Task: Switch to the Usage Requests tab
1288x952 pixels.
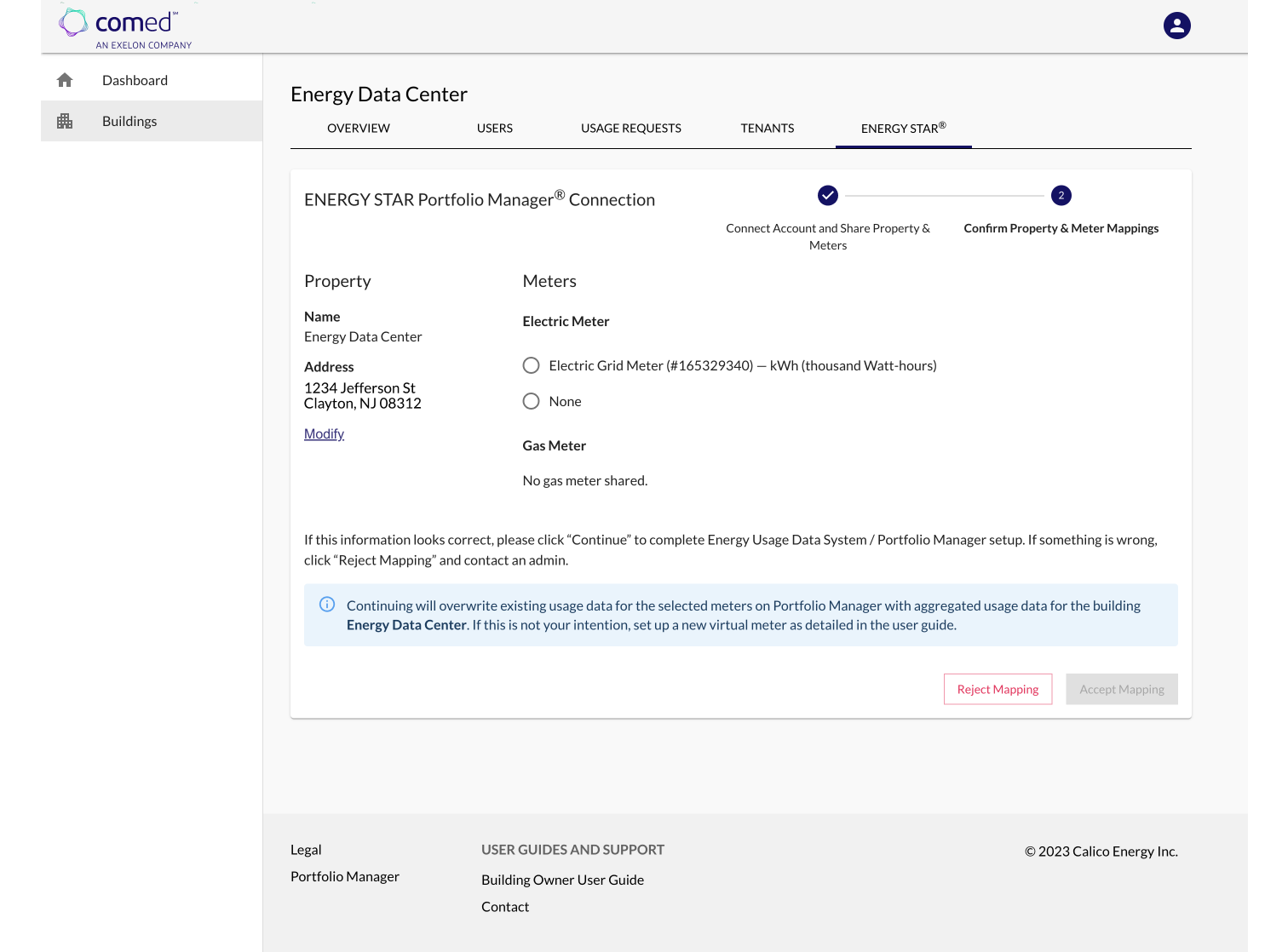Action: click(x=631, y=128)
